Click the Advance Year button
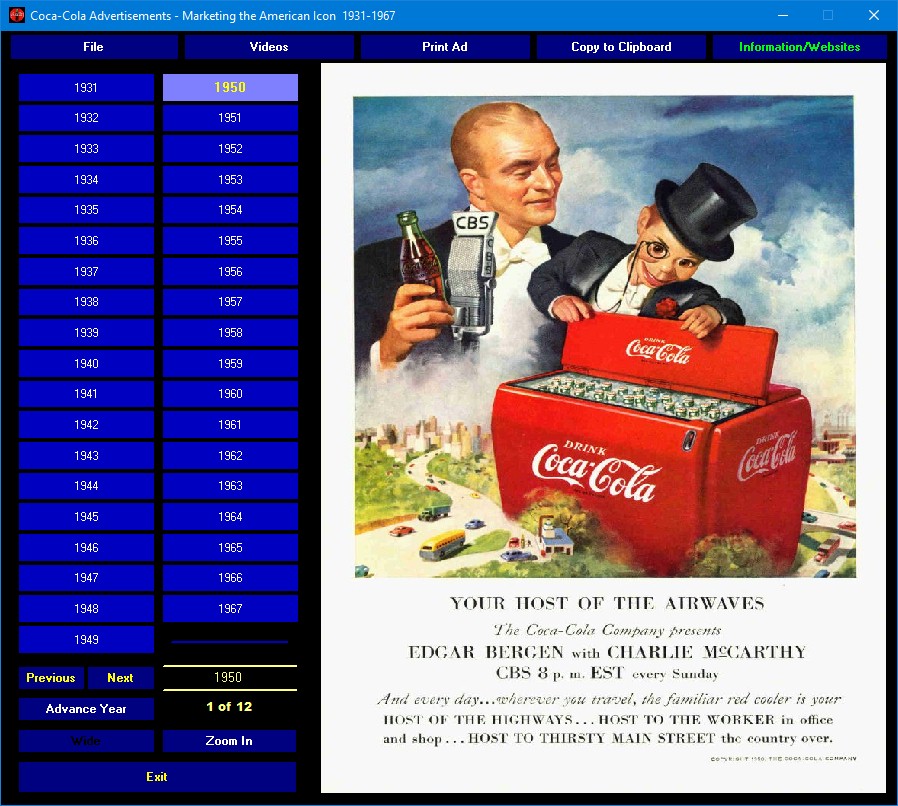 tap(86, 709)
